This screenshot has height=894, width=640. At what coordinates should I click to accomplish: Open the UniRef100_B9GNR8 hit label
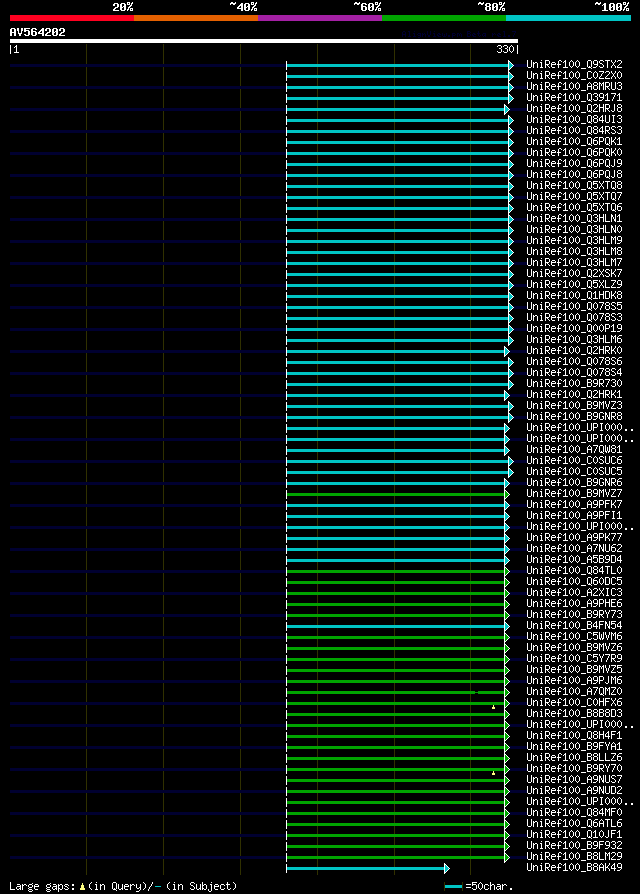(x=574, y=416)
